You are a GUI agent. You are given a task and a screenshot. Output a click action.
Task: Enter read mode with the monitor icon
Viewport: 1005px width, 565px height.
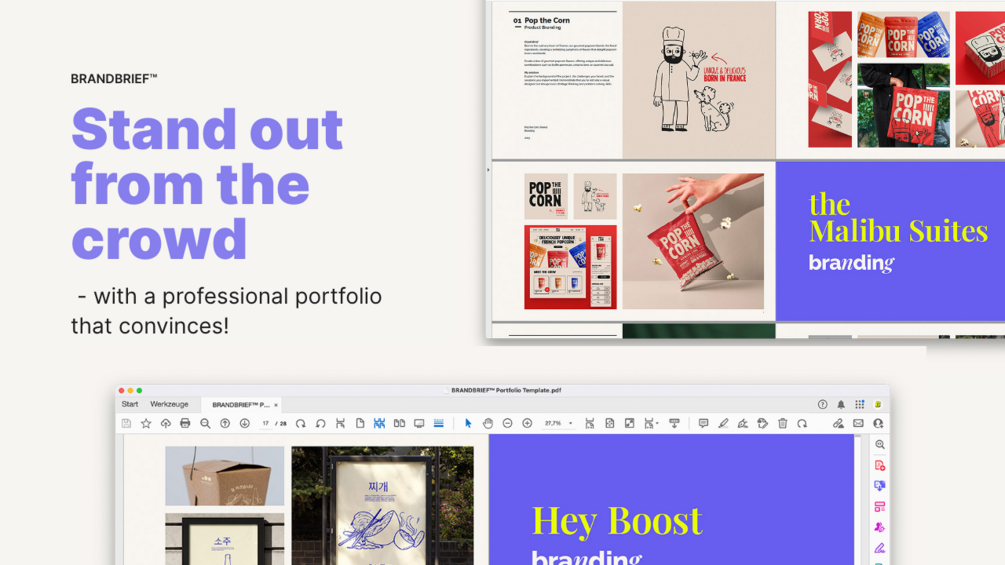point(419,423)
